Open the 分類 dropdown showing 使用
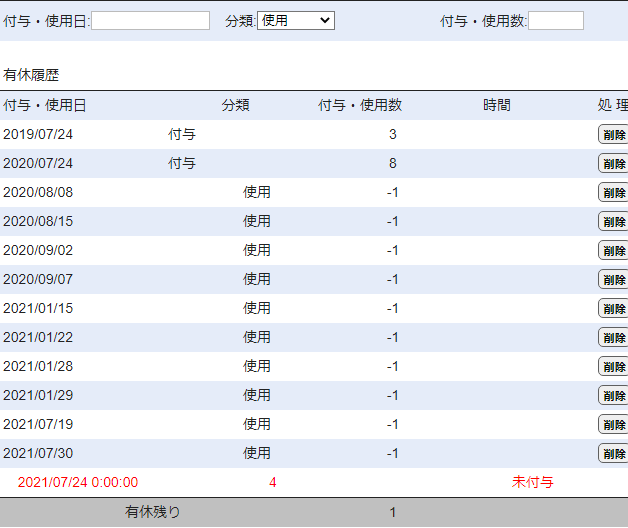 click(296, 21)
